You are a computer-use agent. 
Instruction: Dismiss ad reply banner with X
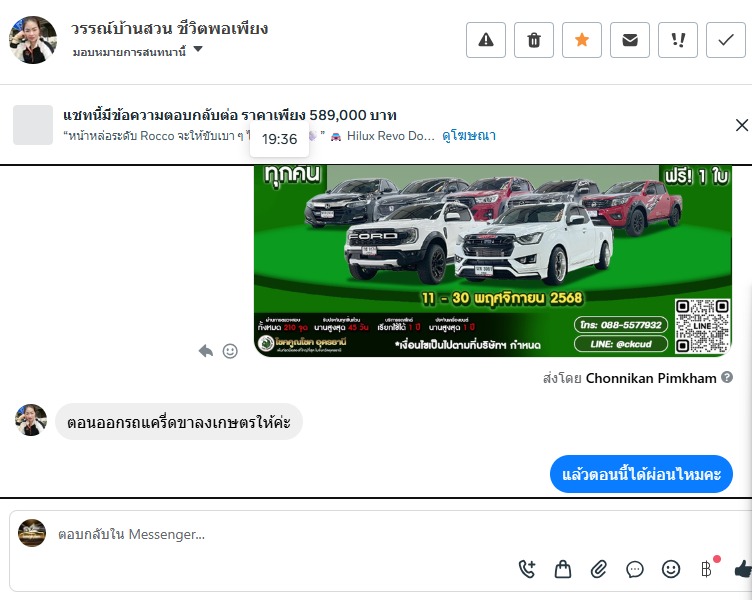pyautogui.click(x=741, y=125)
